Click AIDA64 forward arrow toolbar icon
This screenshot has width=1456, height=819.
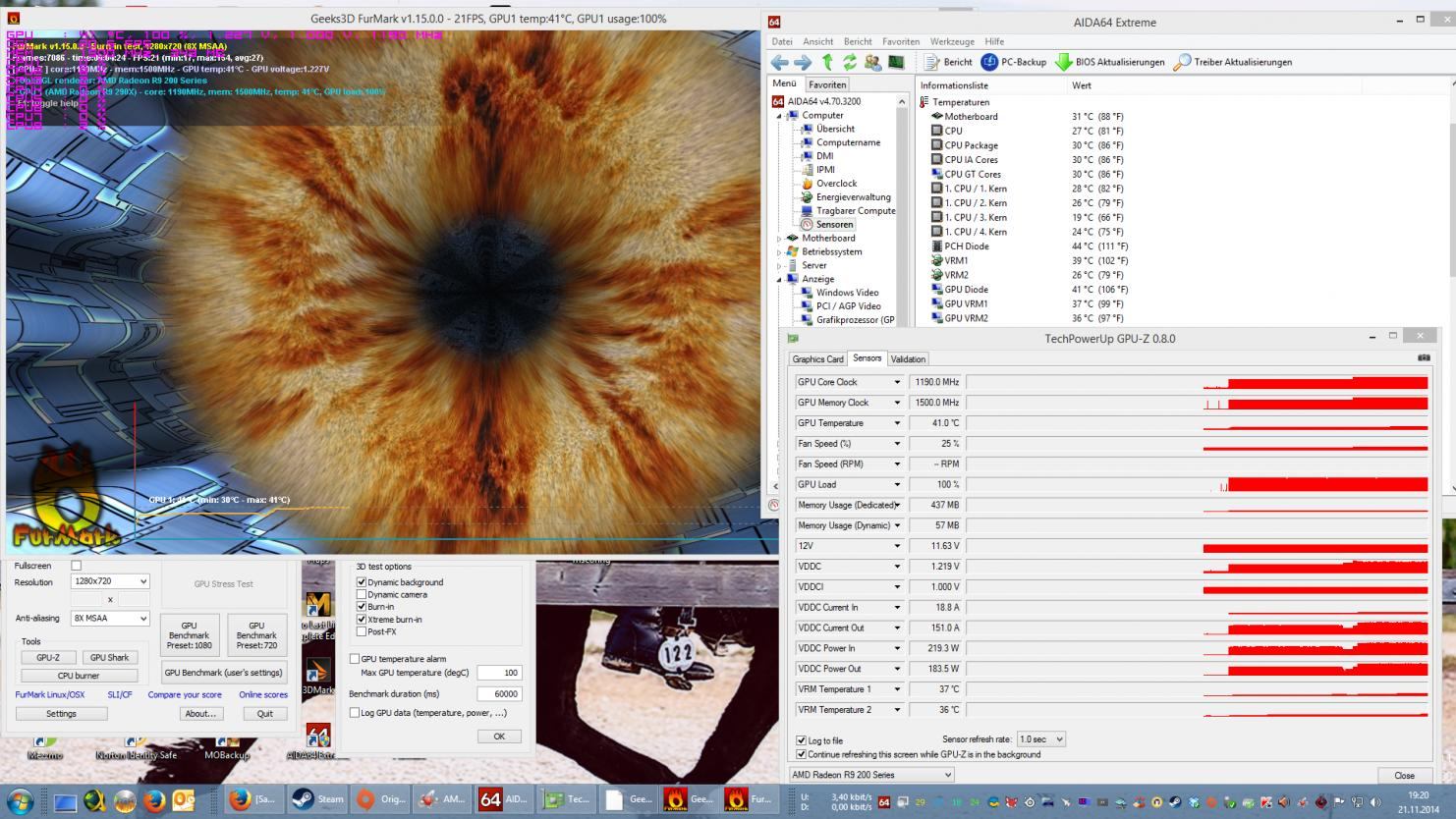pyautogui.click(x=803, y=62)
